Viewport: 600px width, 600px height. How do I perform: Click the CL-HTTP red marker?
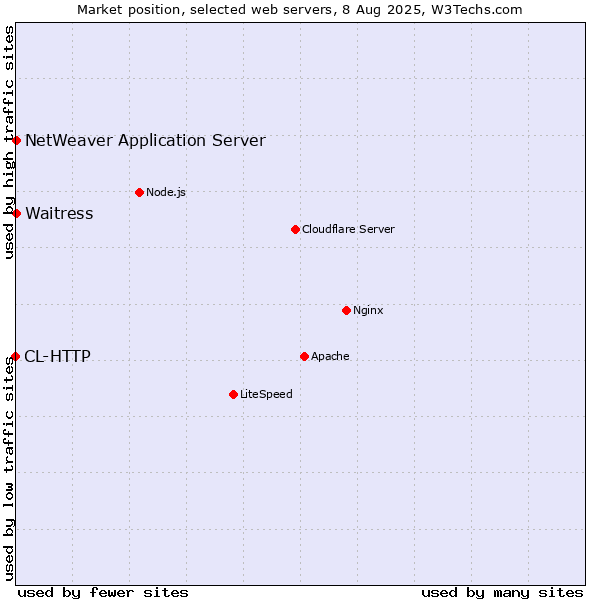pyautogui.click(x=16, y=357)
